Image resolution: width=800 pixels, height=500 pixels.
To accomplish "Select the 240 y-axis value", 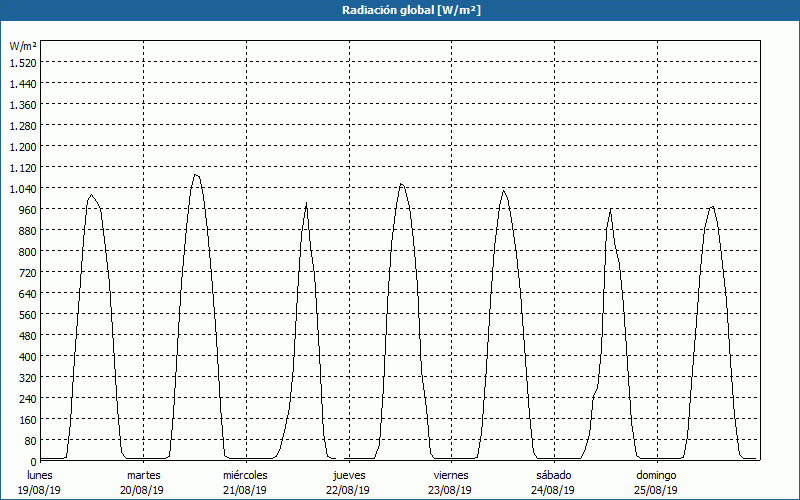I will 28,399.
